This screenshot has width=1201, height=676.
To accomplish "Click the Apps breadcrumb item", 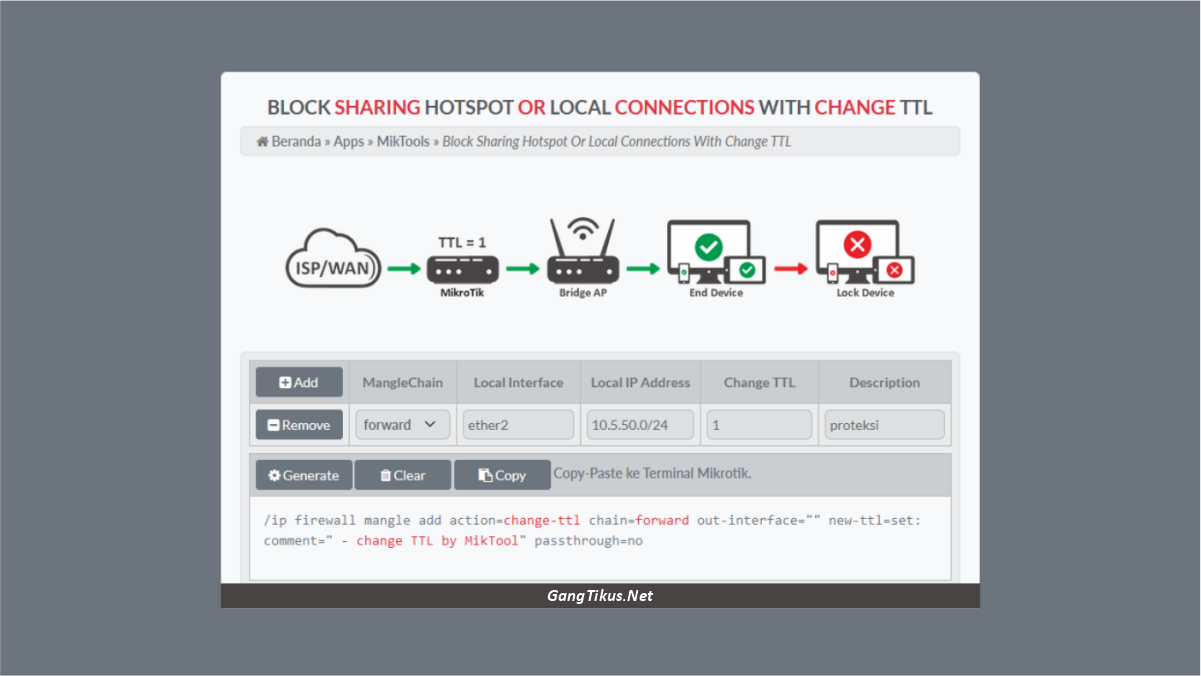I will pyautogui.click(x=349, y=141).
